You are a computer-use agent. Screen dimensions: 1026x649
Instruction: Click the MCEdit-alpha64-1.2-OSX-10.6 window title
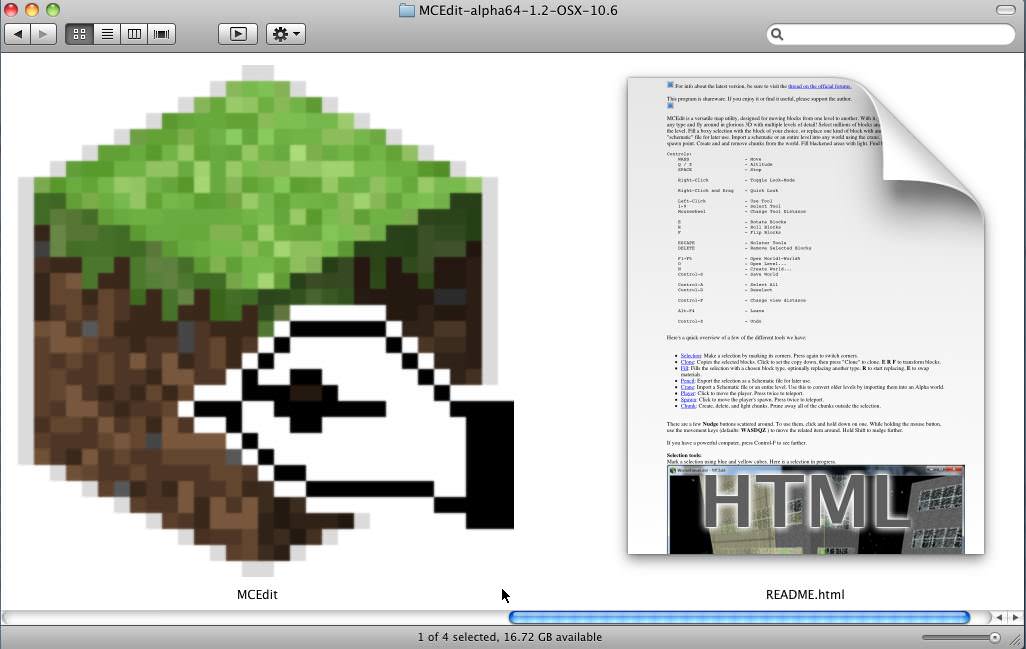pos(518,10)
